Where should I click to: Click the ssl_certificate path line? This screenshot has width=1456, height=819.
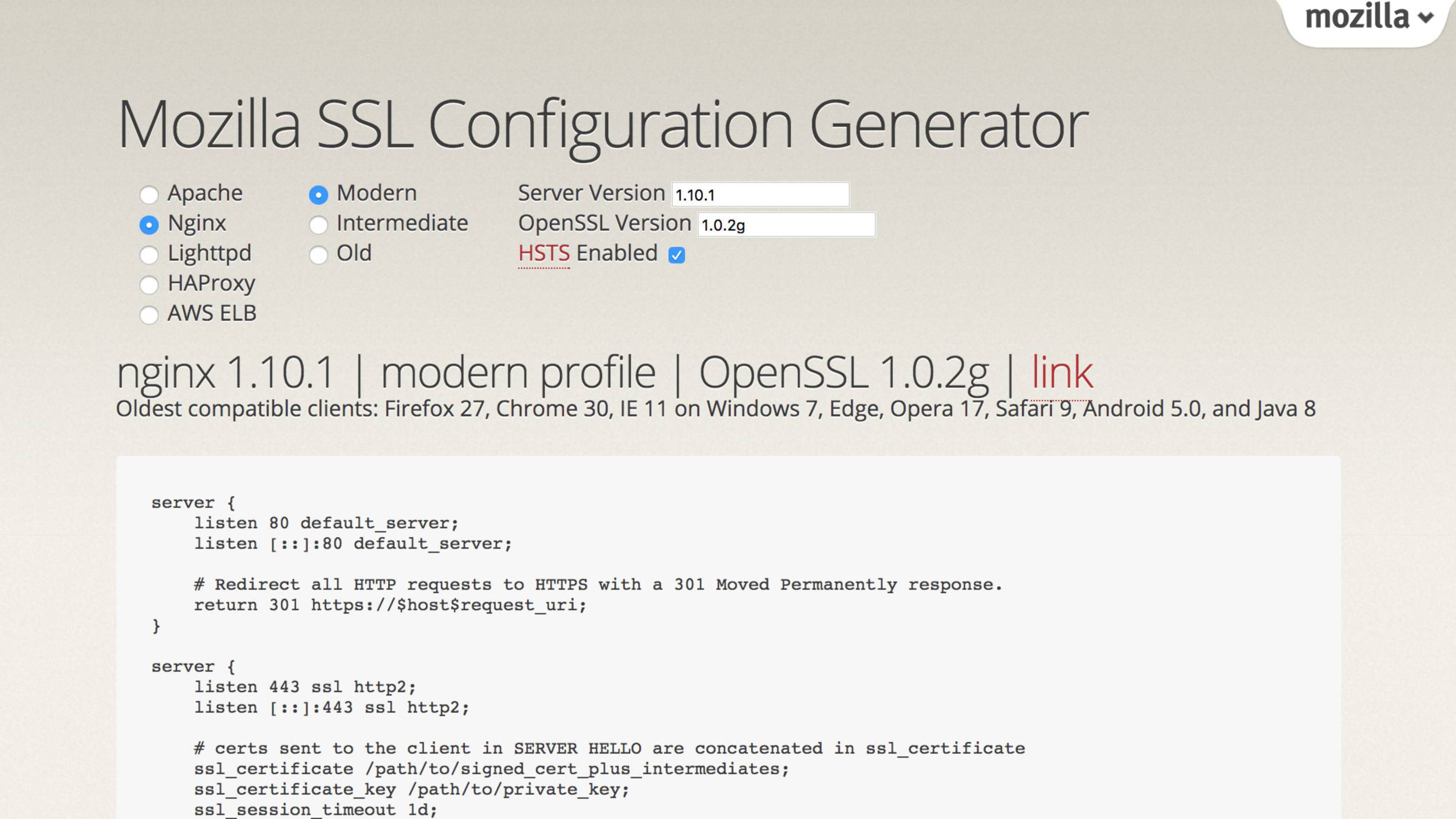491,769
